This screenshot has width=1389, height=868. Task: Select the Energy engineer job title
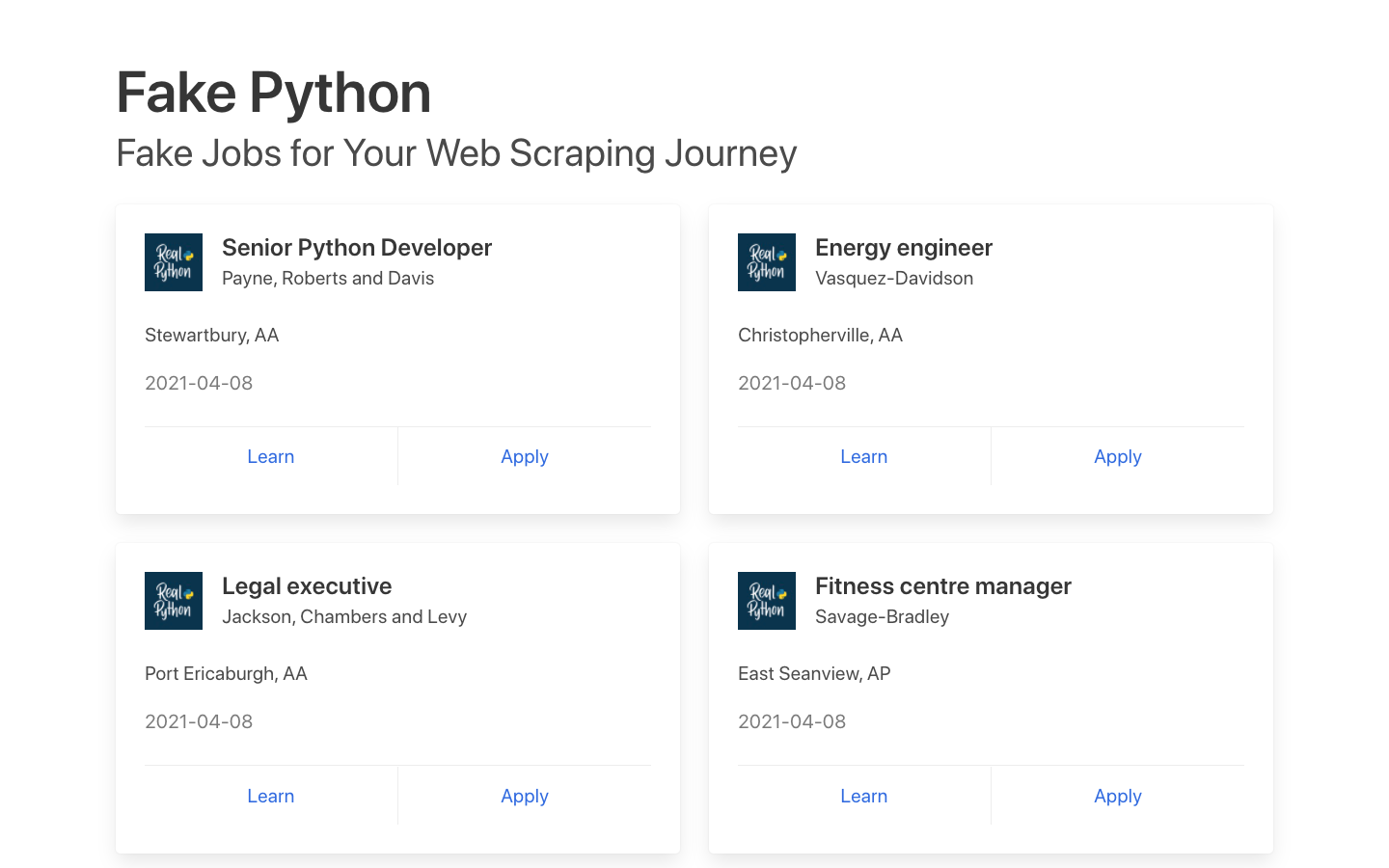click(x=904, y=247)
